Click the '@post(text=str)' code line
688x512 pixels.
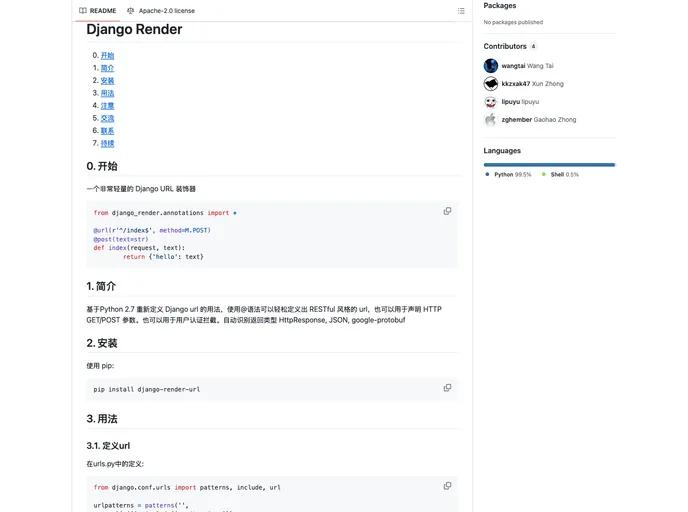tap(121, 239)
